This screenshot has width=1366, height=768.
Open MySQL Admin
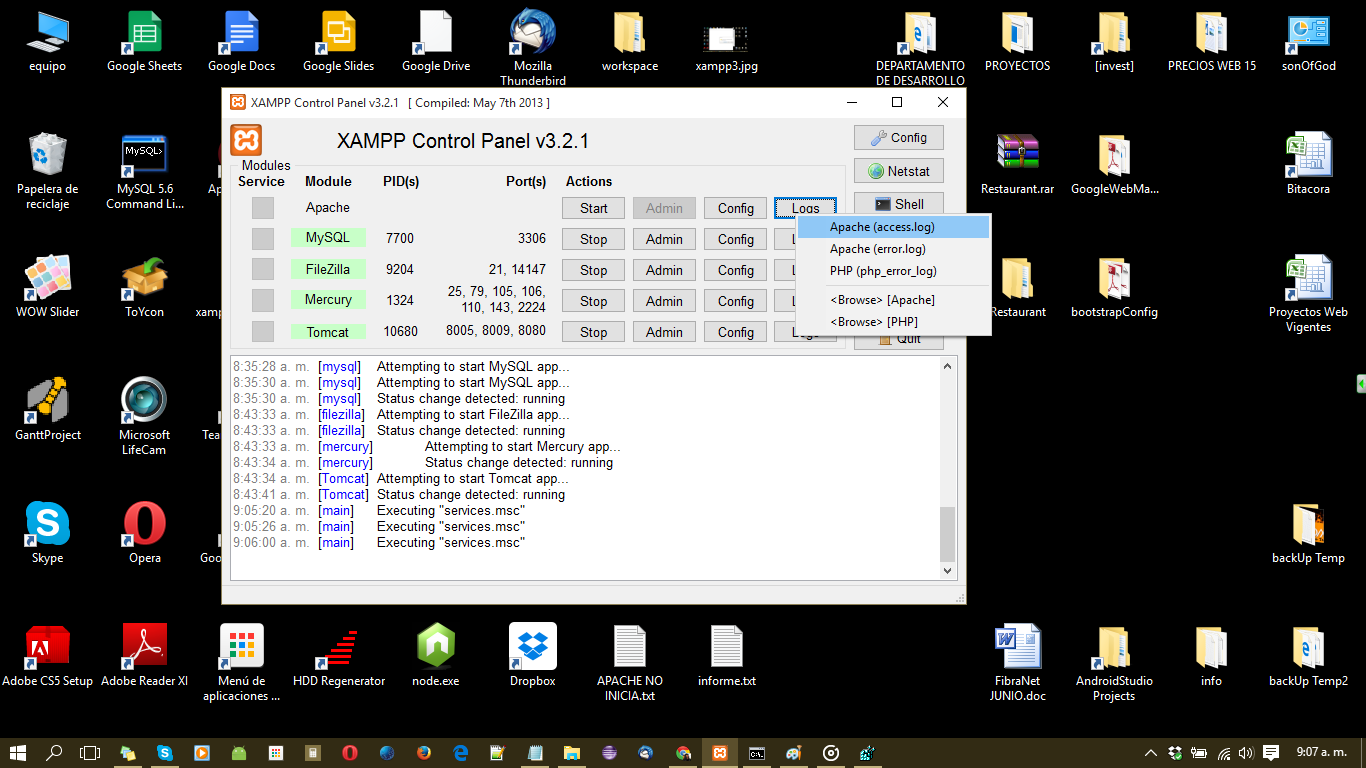(664, 239)
